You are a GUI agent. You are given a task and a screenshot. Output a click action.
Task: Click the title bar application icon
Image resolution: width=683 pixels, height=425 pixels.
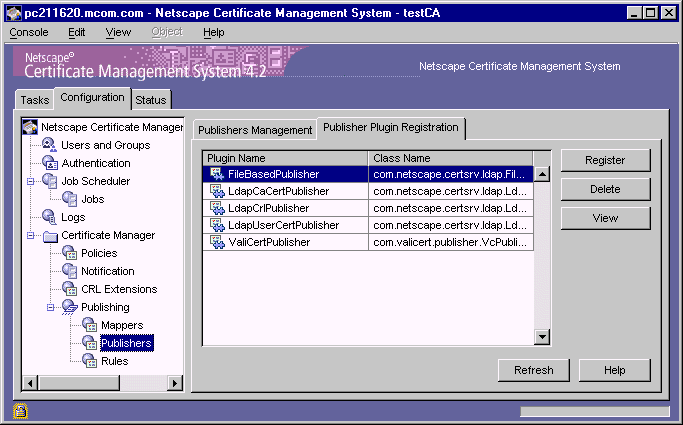[14, 13]
